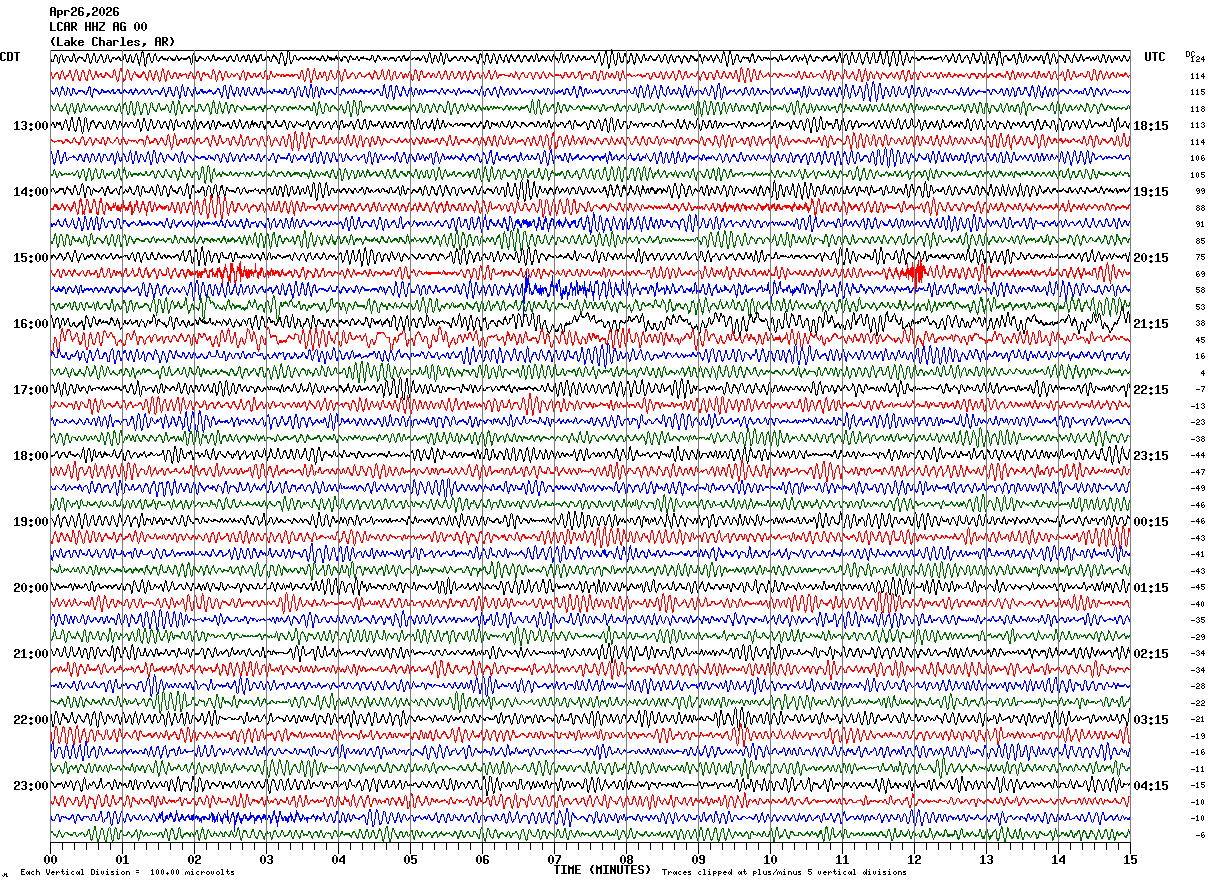Click the "22:15" UTC time label

pyautogui.click(x=1151, y=390)
